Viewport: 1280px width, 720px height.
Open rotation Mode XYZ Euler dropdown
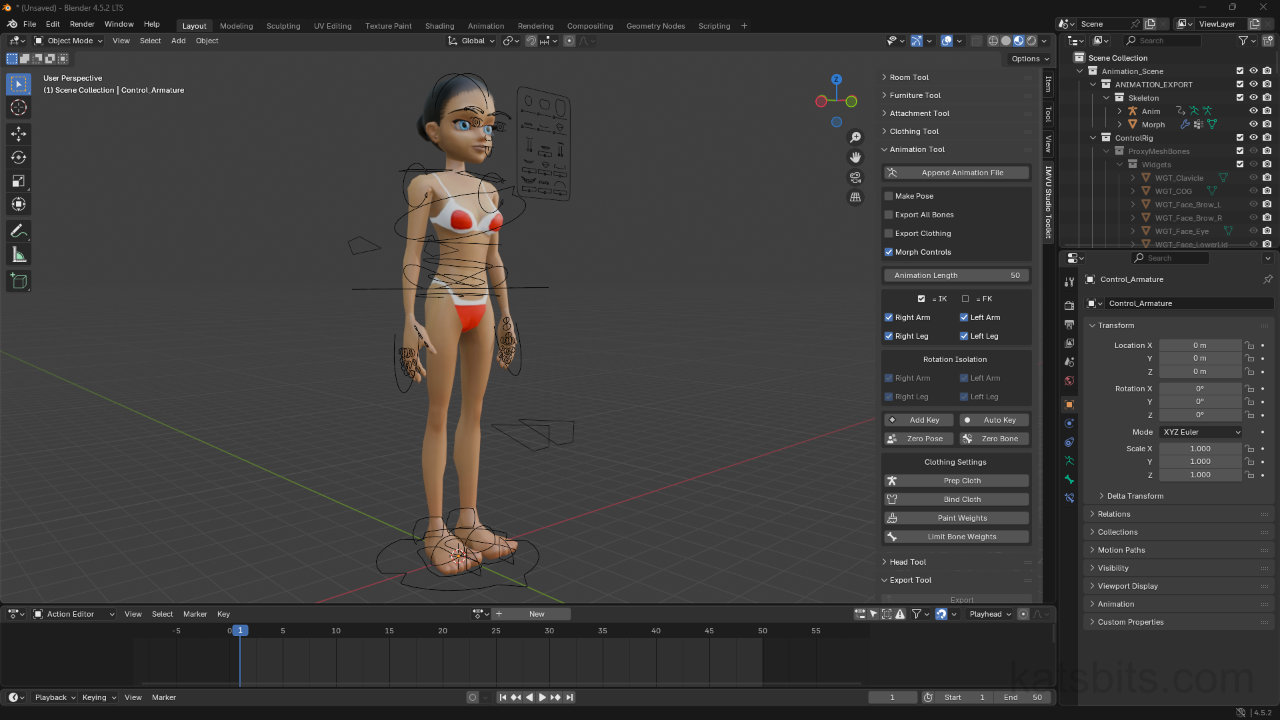(x=1201, y=432)
